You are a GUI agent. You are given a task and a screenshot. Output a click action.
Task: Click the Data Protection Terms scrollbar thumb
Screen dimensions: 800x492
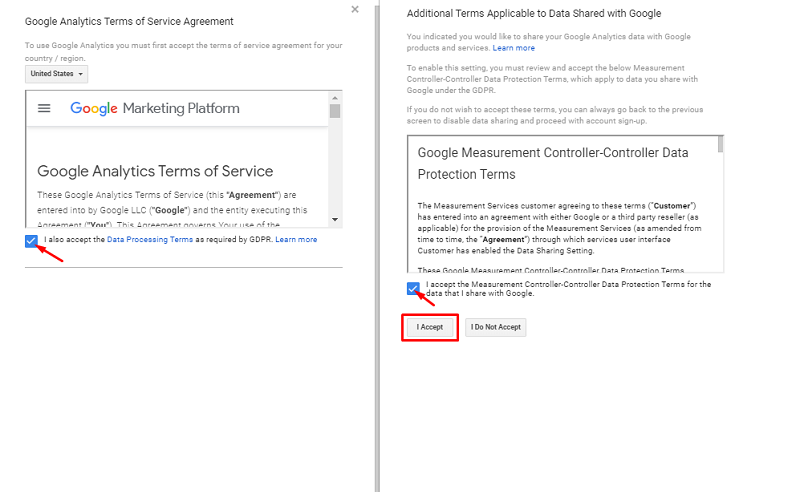tap(720, 144)
